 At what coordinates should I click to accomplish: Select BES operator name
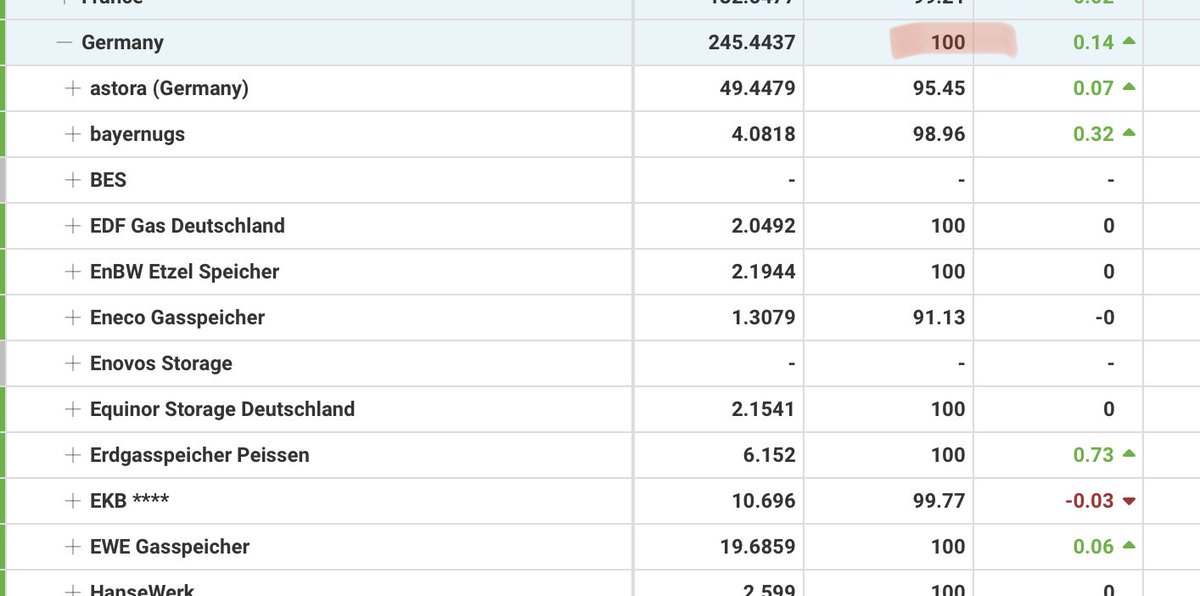coord(108,180)
